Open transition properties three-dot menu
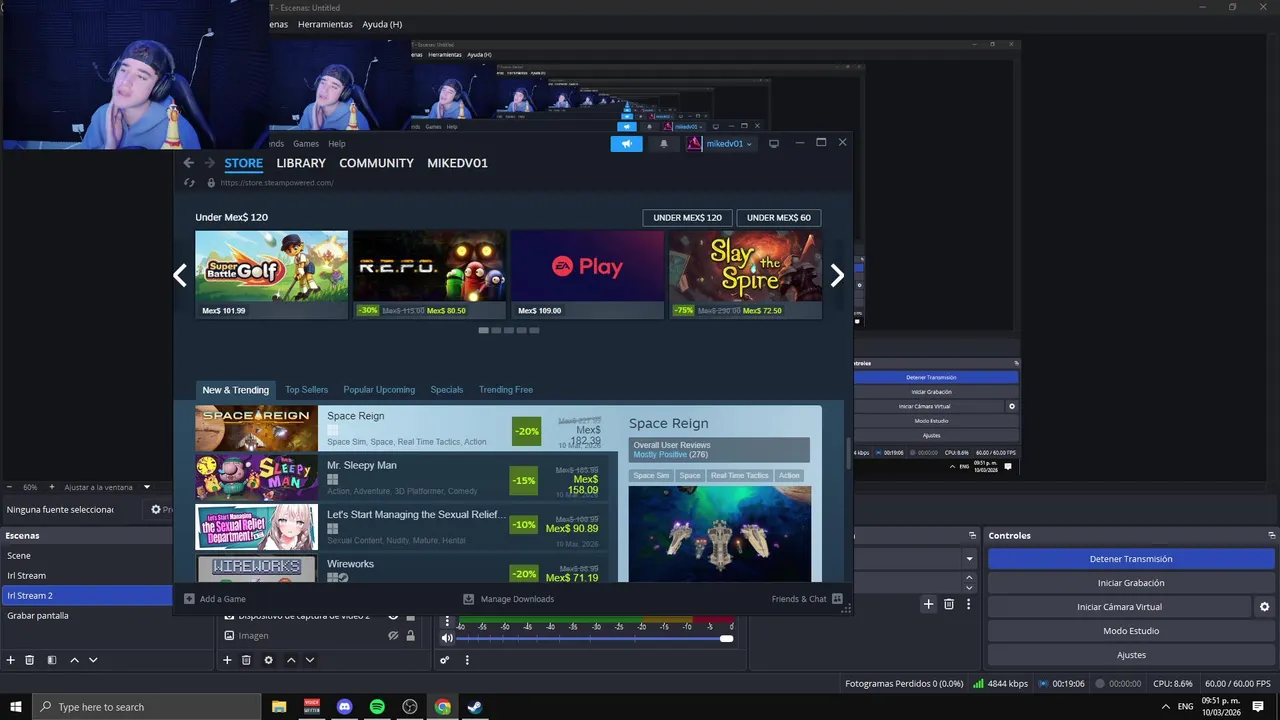Viewport: 1280px width, 720px height. [968, 604]
